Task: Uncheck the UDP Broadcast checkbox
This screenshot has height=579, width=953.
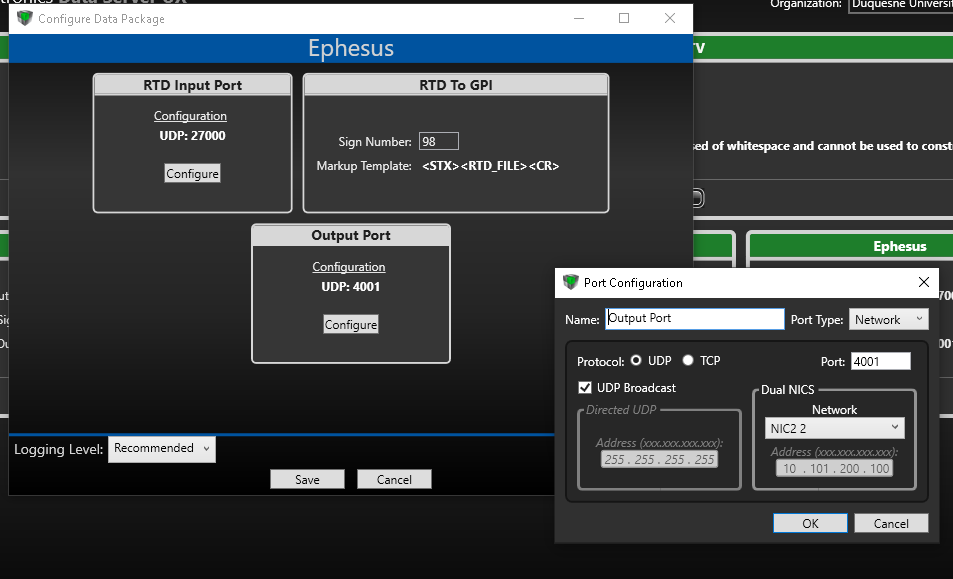Action: tap(585, 388)
